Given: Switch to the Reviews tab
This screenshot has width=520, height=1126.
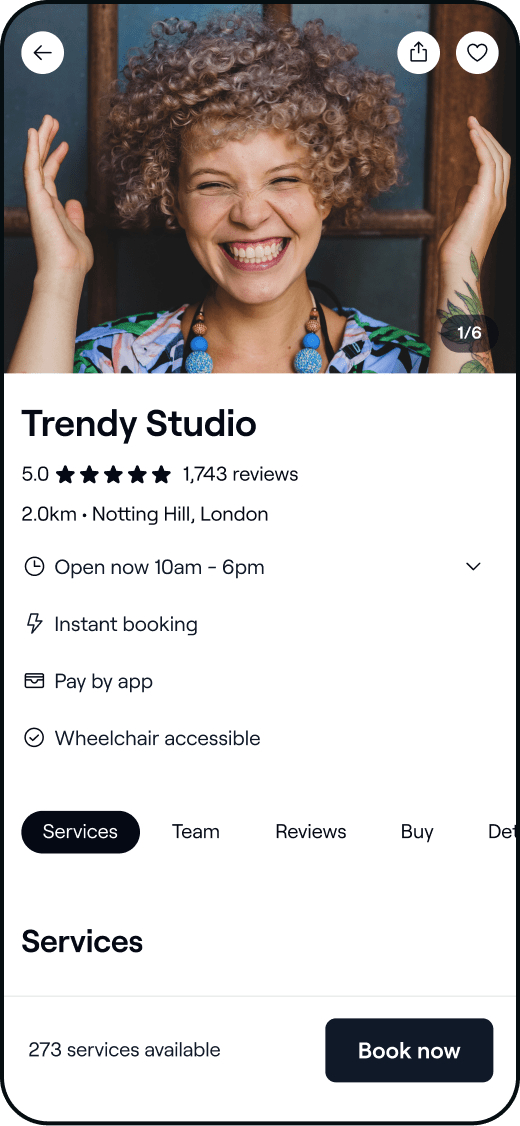Looking at the screenshot, I should pyautogui.click(x=310, y=832).
